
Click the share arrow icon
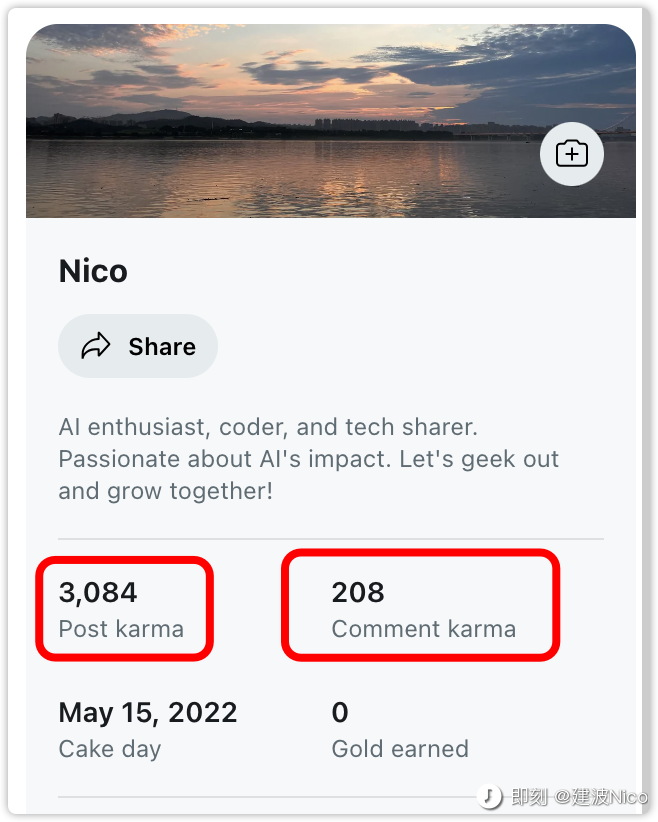(96, 347)
